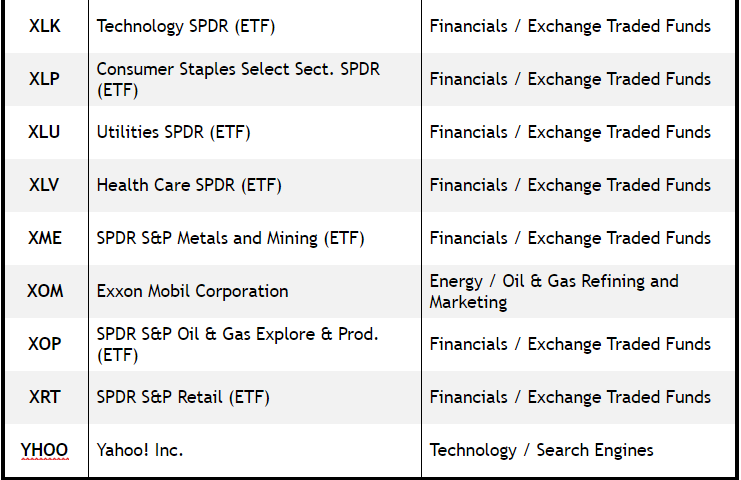
Task: Click Consumer Staples Select Sect. SPDR name
Action: point(238,79)
